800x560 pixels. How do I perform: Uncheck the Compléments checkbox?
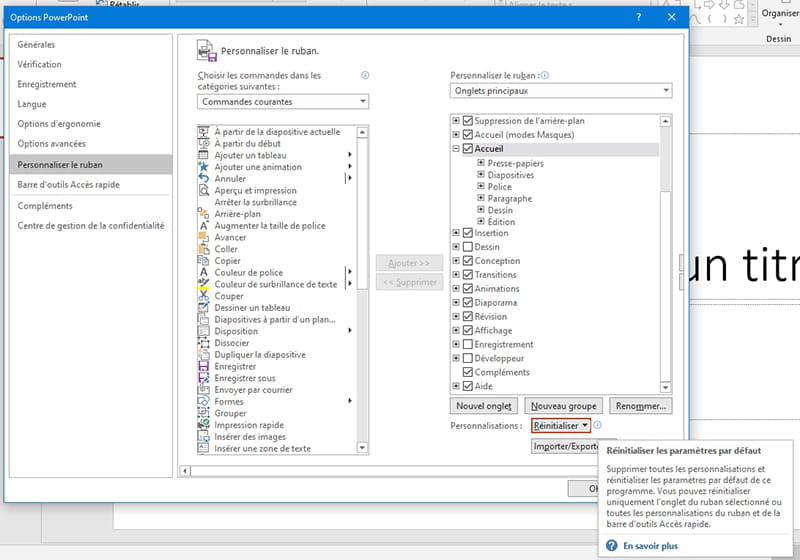click(x=468, y=372)
